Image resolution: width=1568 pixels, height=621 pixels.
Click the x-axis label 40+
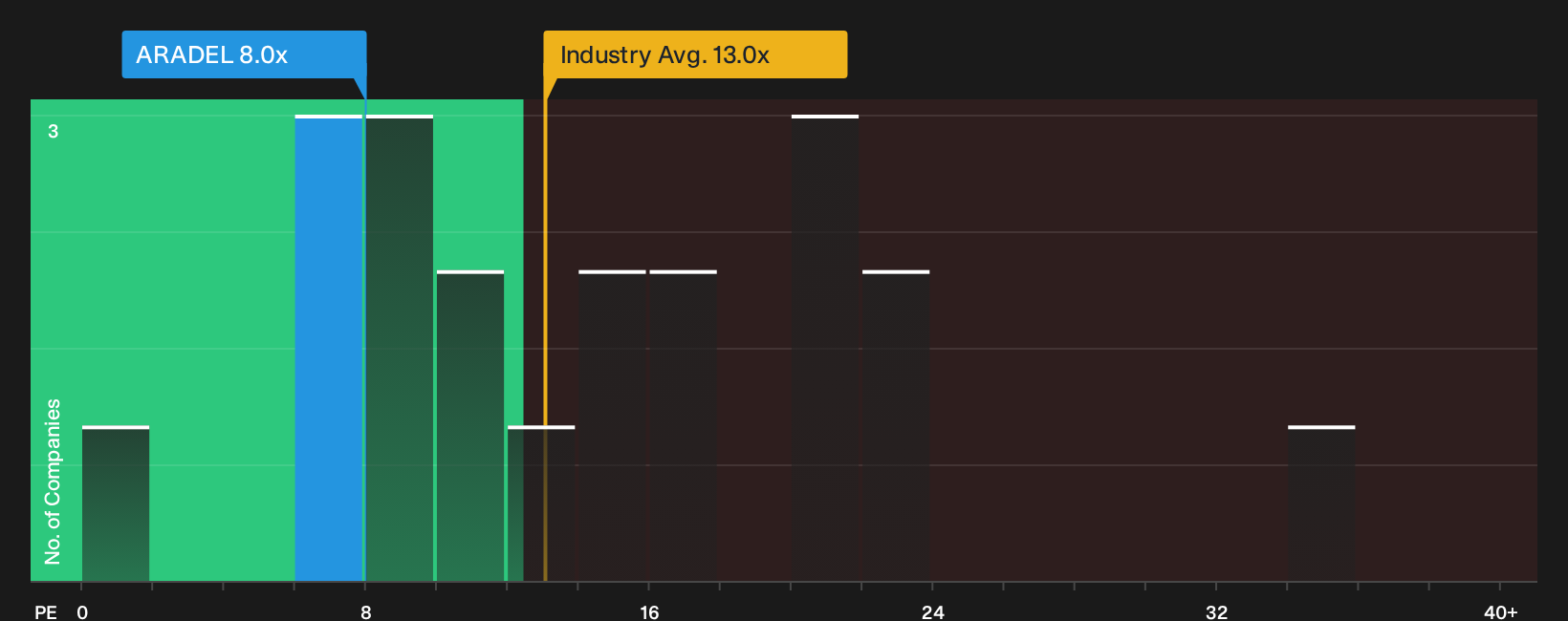tap(1500, 612)
